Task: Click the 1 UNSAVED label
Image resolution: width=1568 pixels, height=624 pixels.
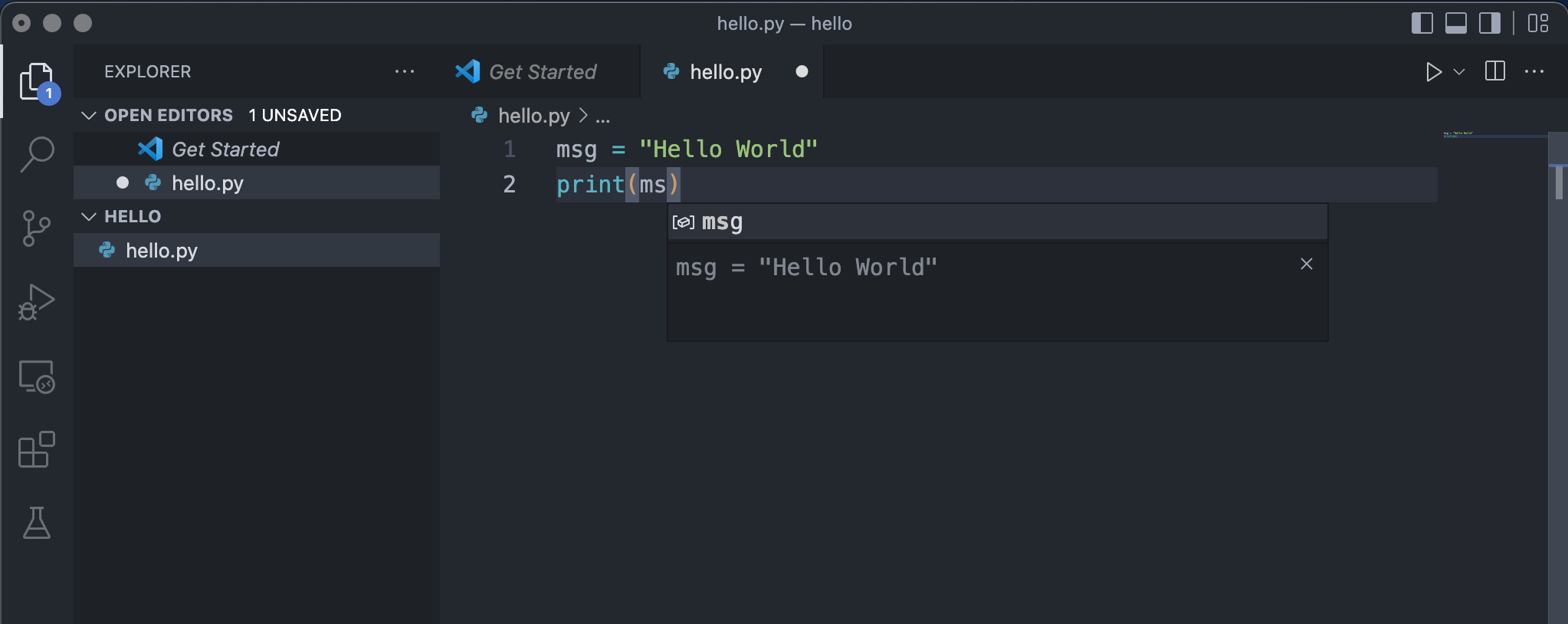Action: click(295, 115)
